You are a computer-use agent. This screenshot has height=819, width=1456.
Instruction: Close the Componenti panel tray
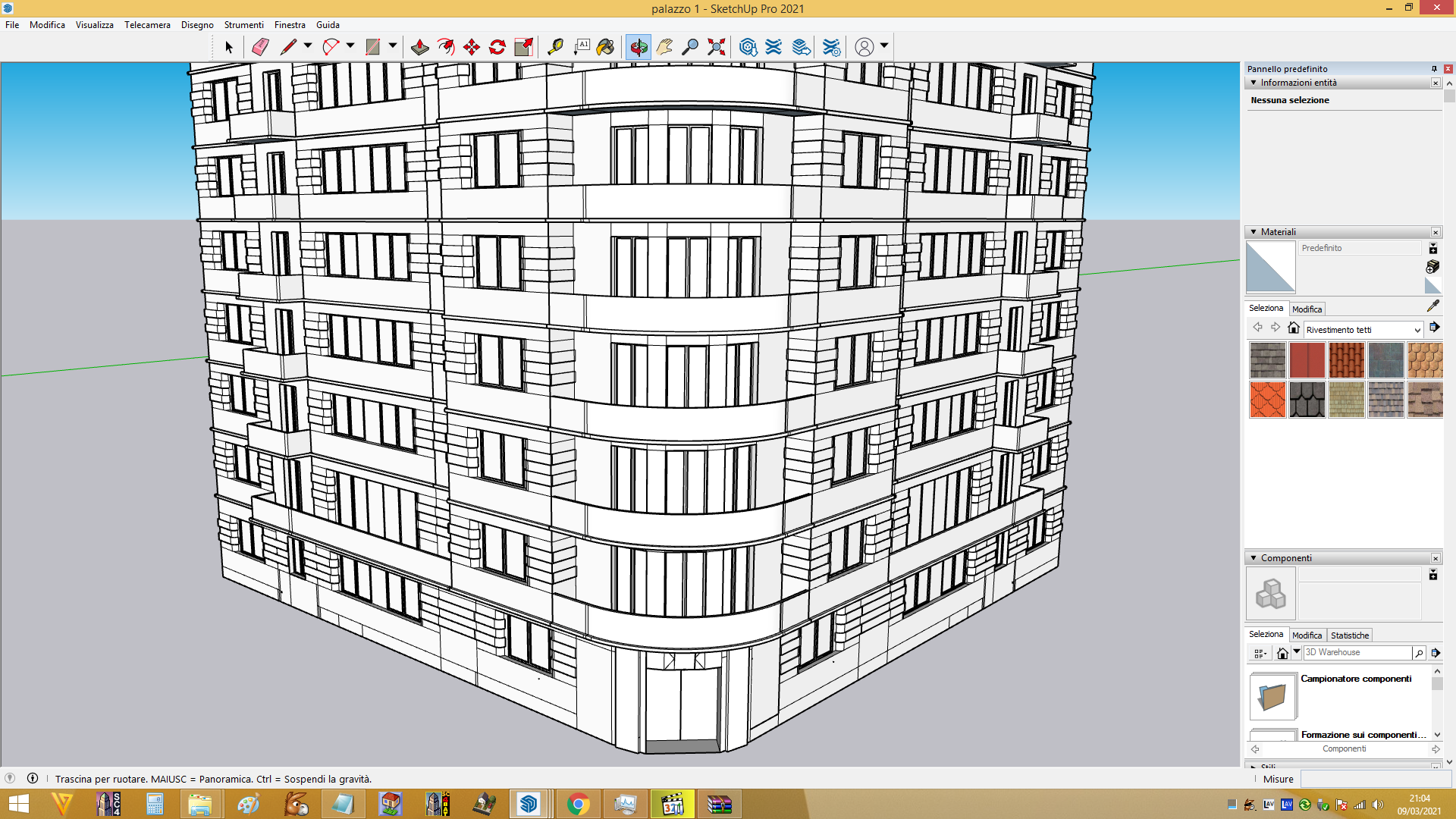tap(1436, 558)
